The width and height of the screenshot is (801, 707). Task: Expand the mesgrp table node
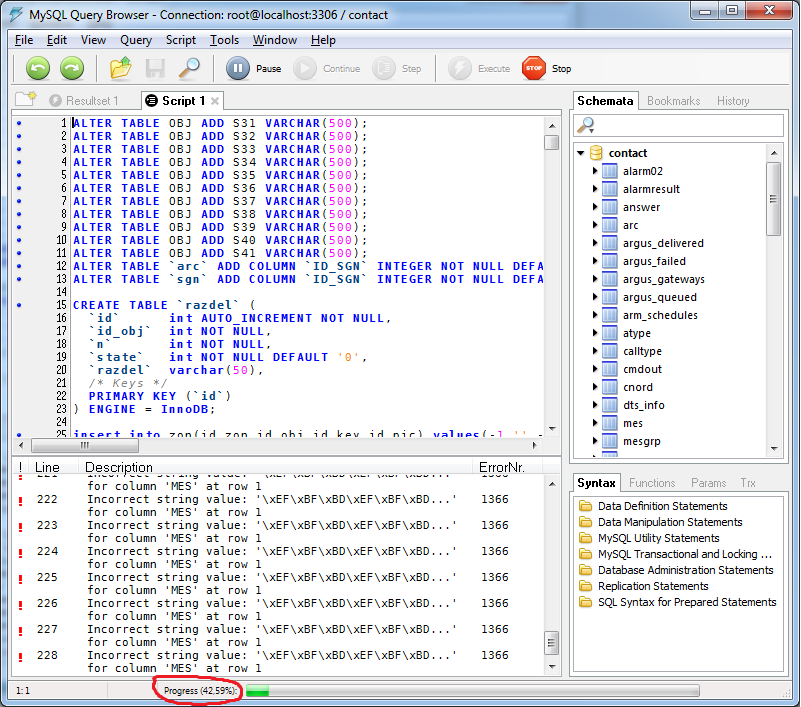[595, 441]
